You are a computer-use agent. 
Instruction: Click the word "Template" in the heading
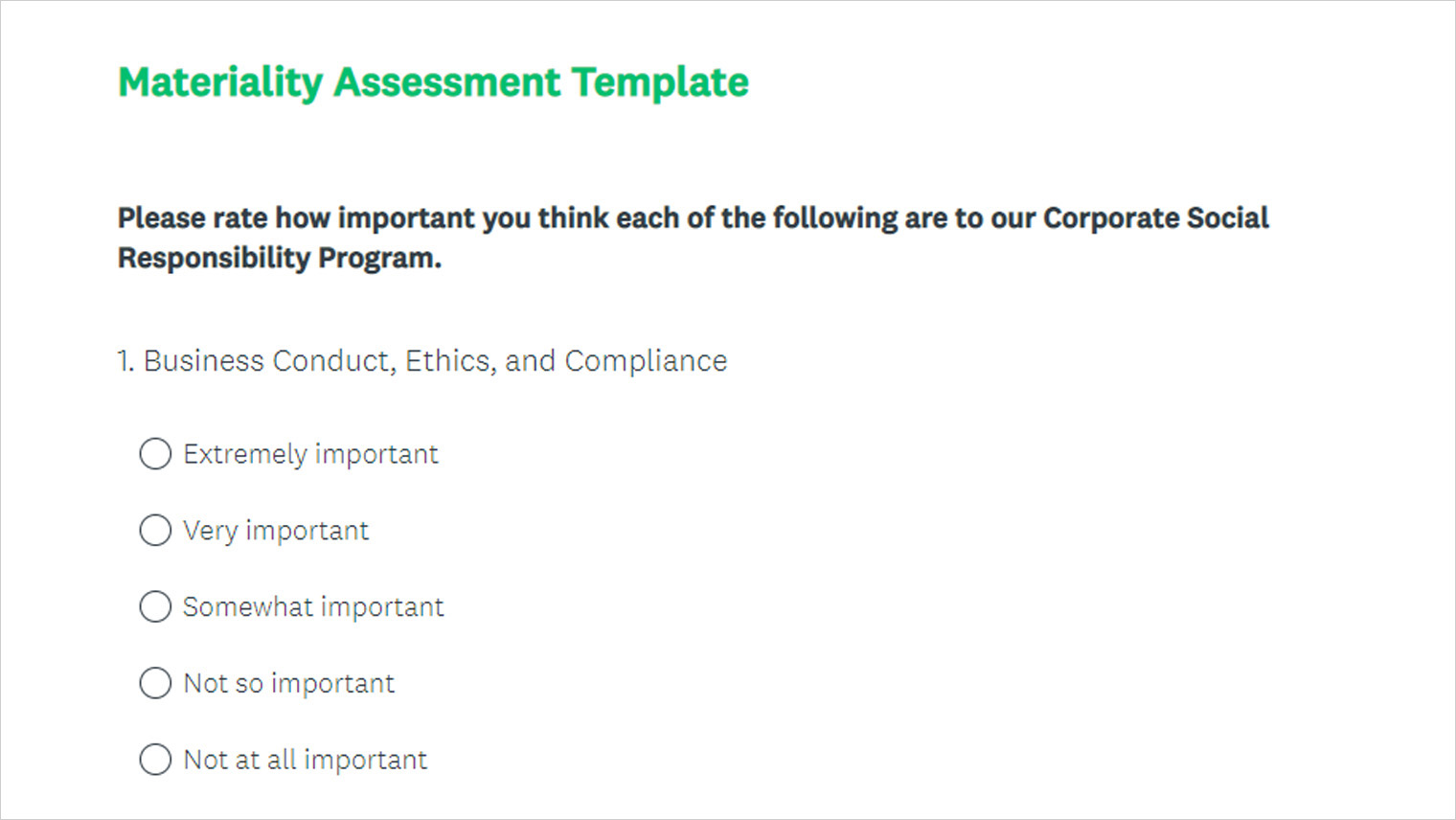pos(660,82)
